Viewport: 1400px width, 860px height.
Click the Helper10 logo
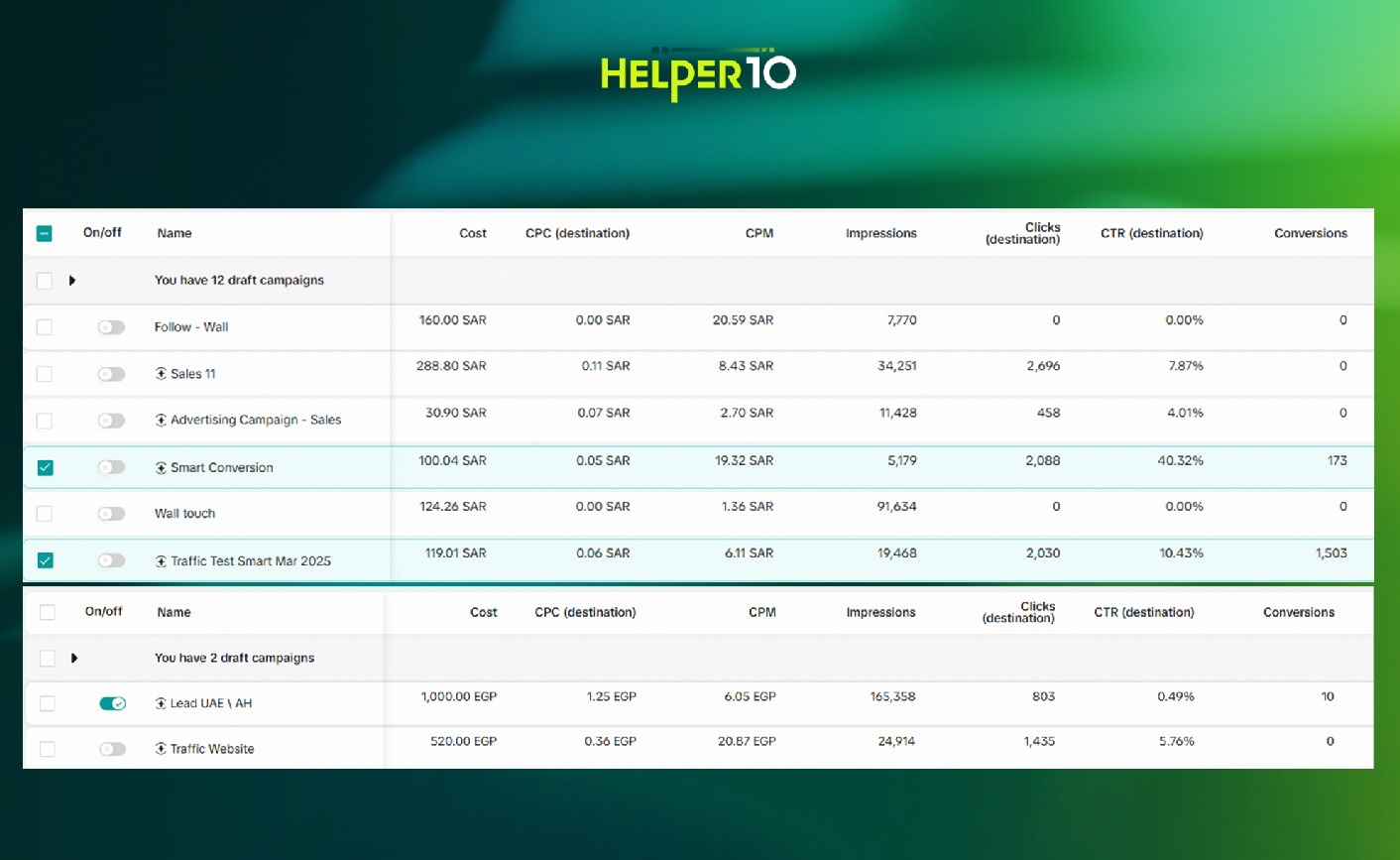698,73
